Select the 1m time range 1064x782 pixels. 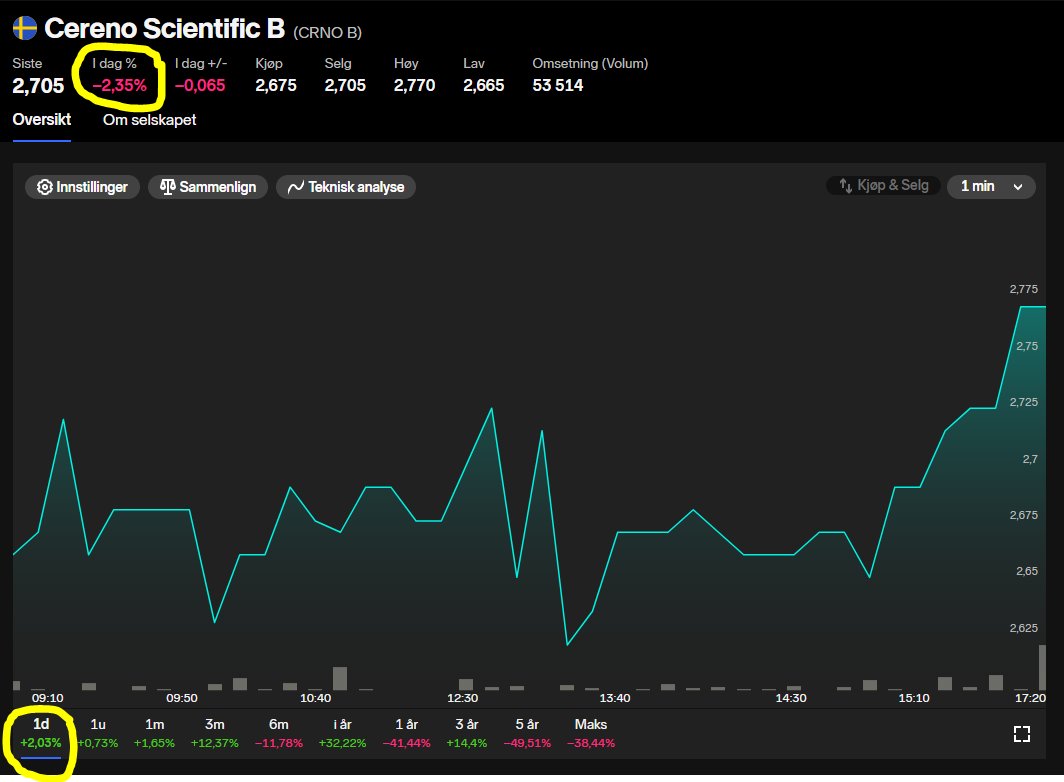[x=154, y=733]
